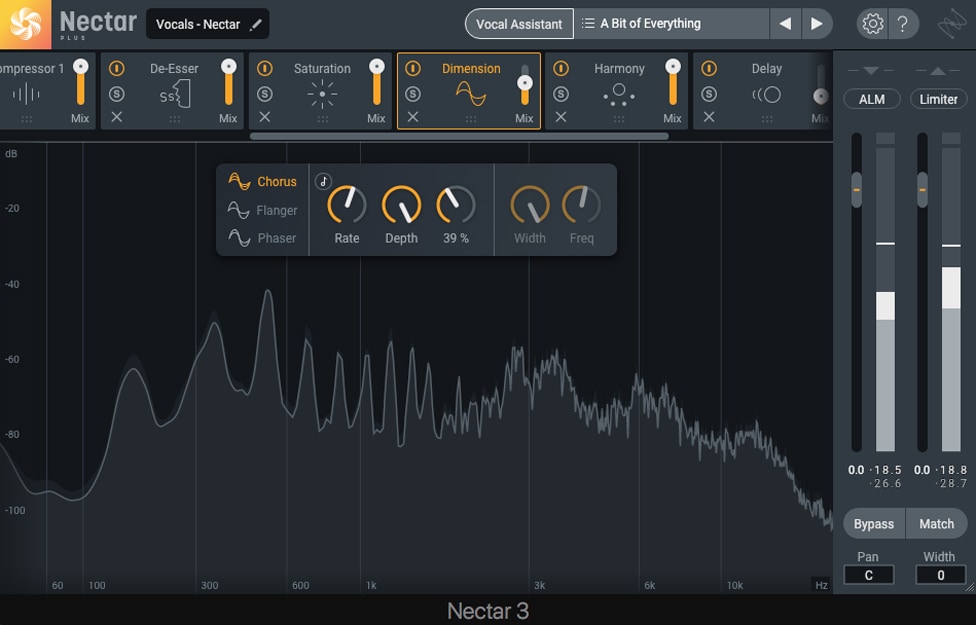Load next preset arrow
Viewport: 976px width, 625px height.
(817, 24)
